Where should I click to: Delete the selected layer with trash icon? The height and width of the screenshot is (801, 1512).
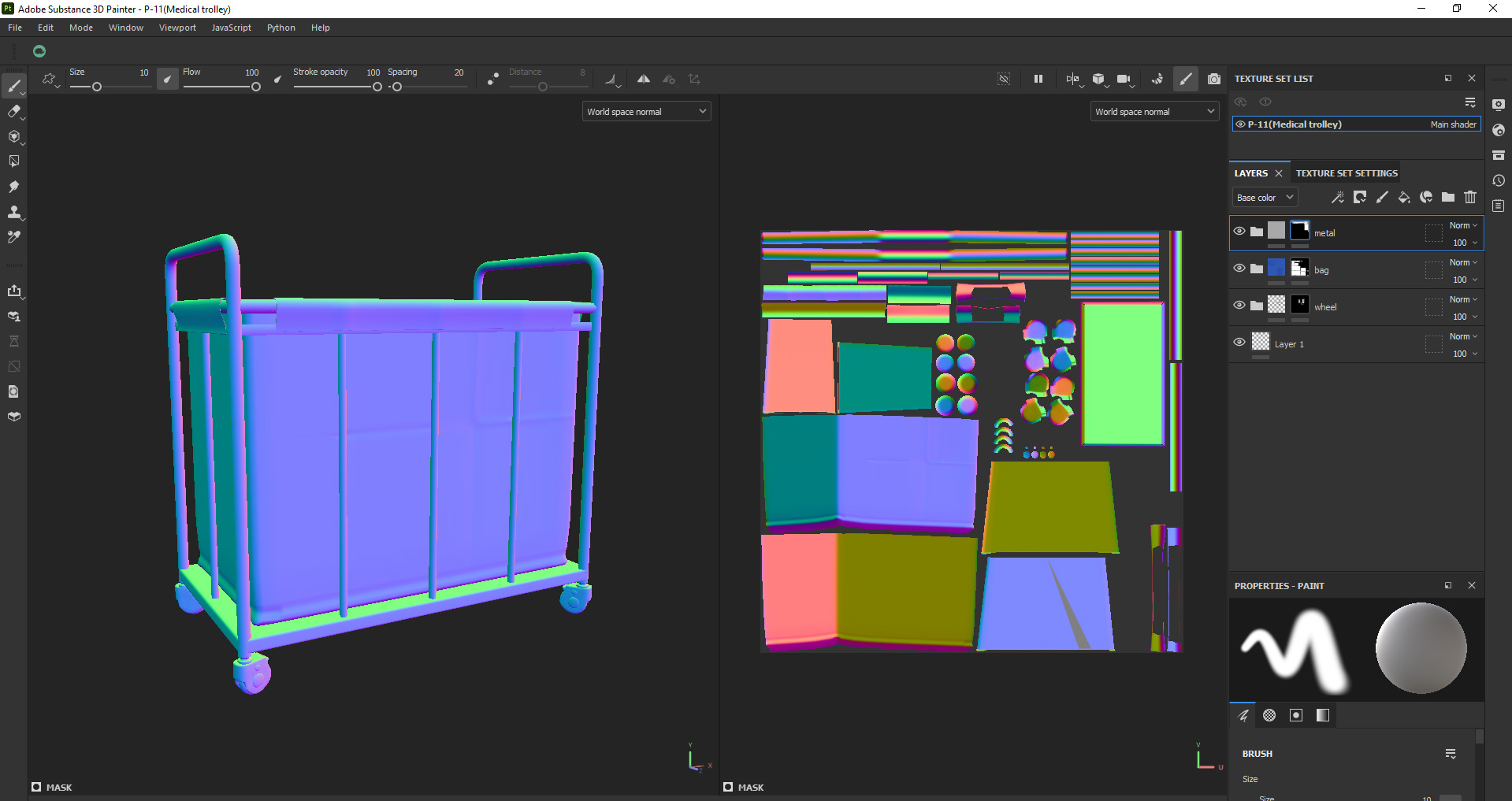(1470, 197)
